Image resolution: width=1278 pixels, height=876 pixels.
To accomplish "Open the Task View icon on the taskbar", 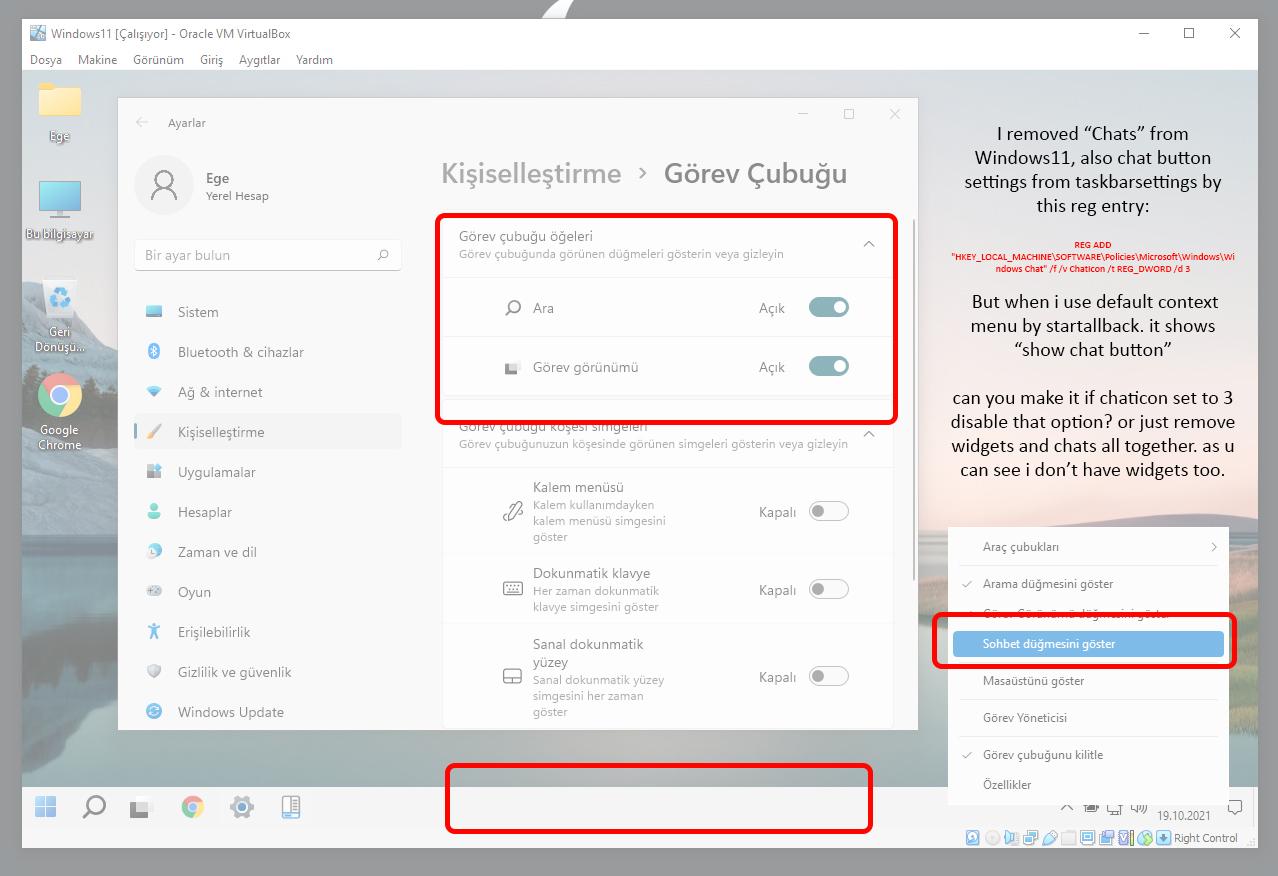I will point(140,808).
